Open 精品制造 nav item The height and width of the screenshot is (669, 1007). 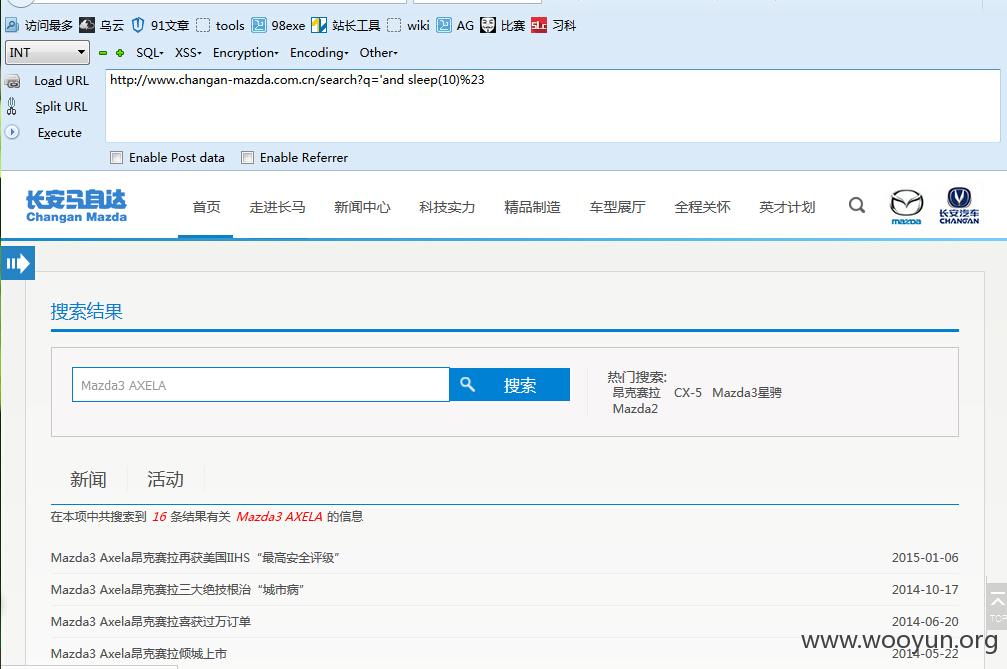click(x=532, y=207)
